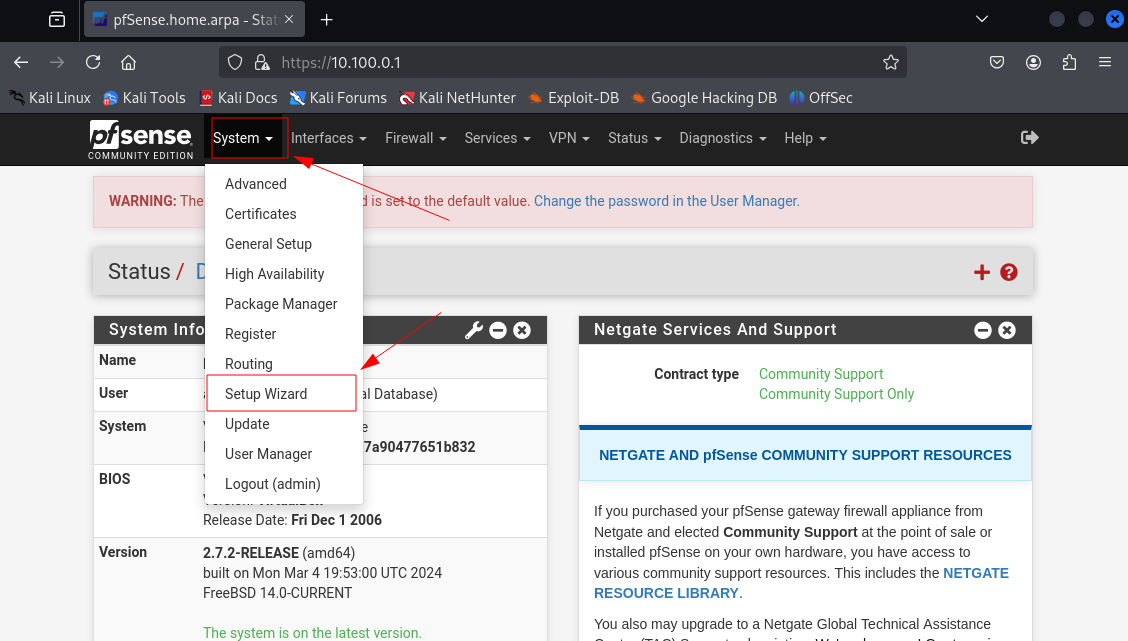
Task: Click 'The system is on the latest version.' text
Action: pyautogui.click(x=312, y=633)
